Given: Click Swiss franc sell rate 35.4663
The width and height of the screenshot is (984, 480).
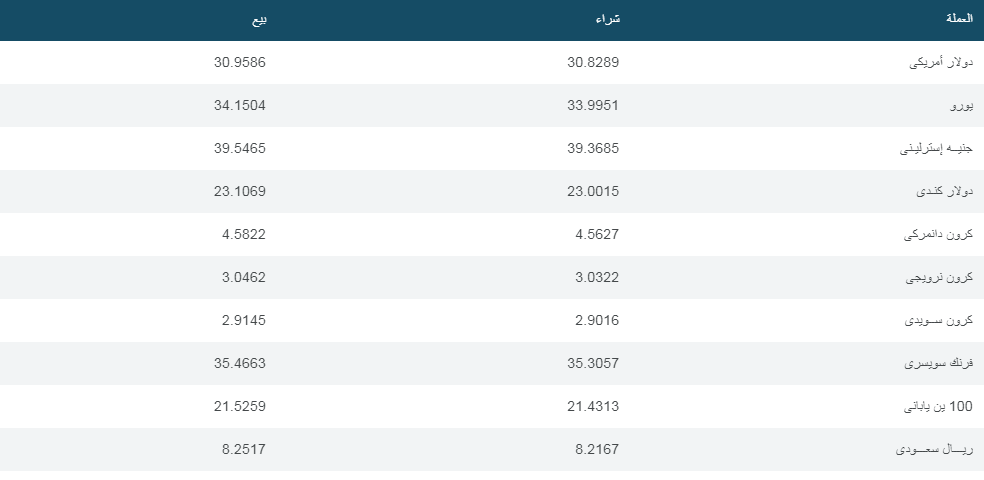Looking at the screenshot, I should (240, 363).
